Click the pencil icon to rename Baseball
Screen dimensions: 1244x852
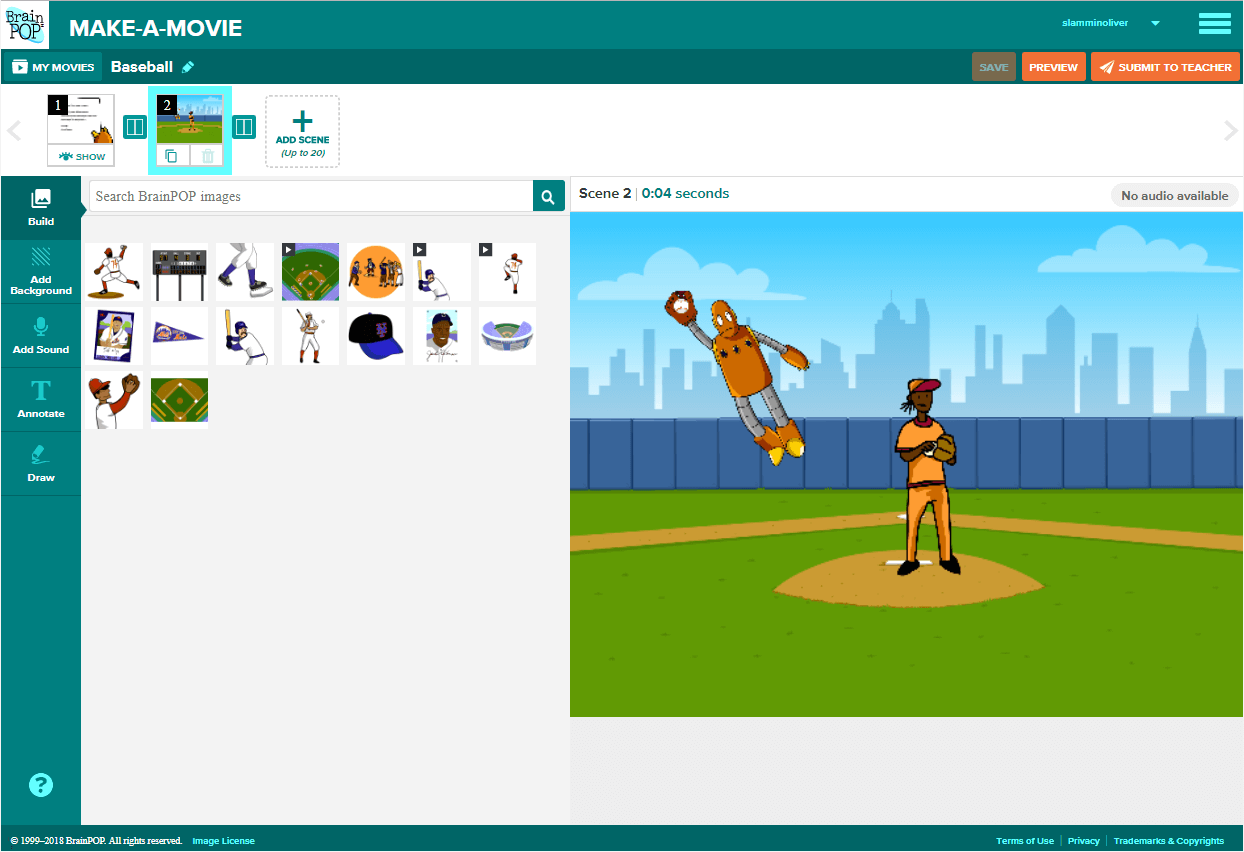(188, 67)
